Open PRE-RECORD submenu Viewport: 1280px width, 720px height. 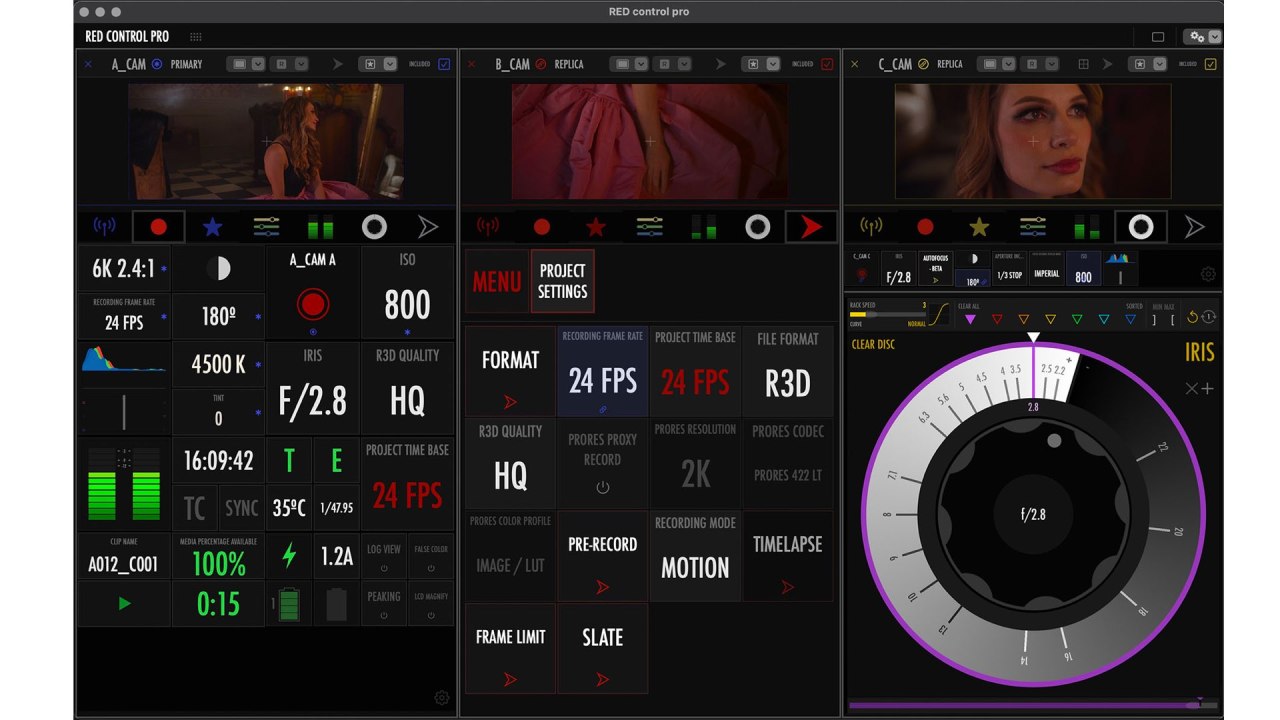[602, 556]
